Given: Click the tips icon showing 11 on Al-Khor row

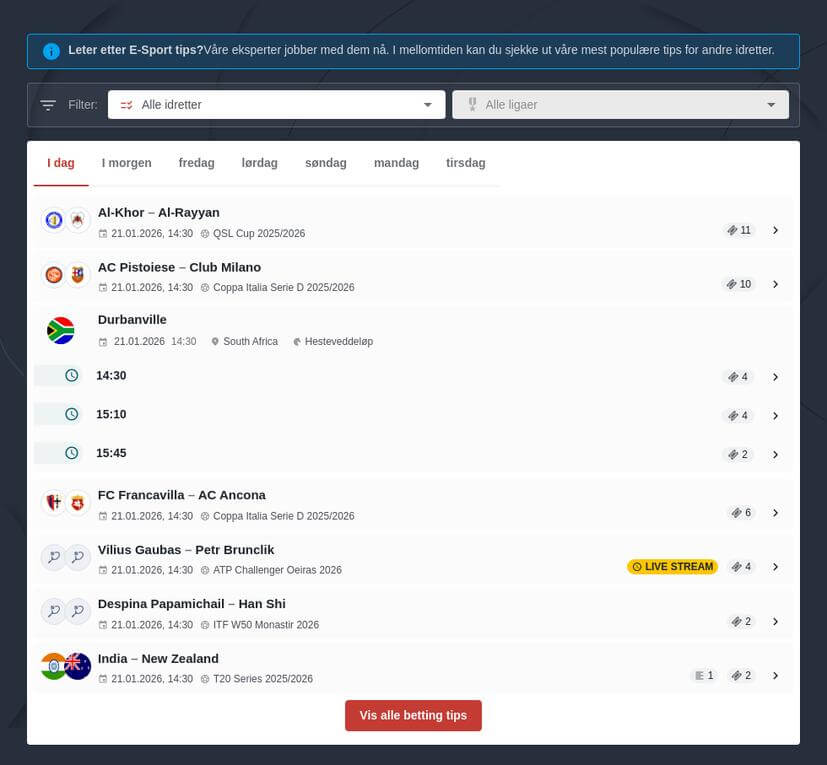Looking at the screenshot, I should point(739,229).
